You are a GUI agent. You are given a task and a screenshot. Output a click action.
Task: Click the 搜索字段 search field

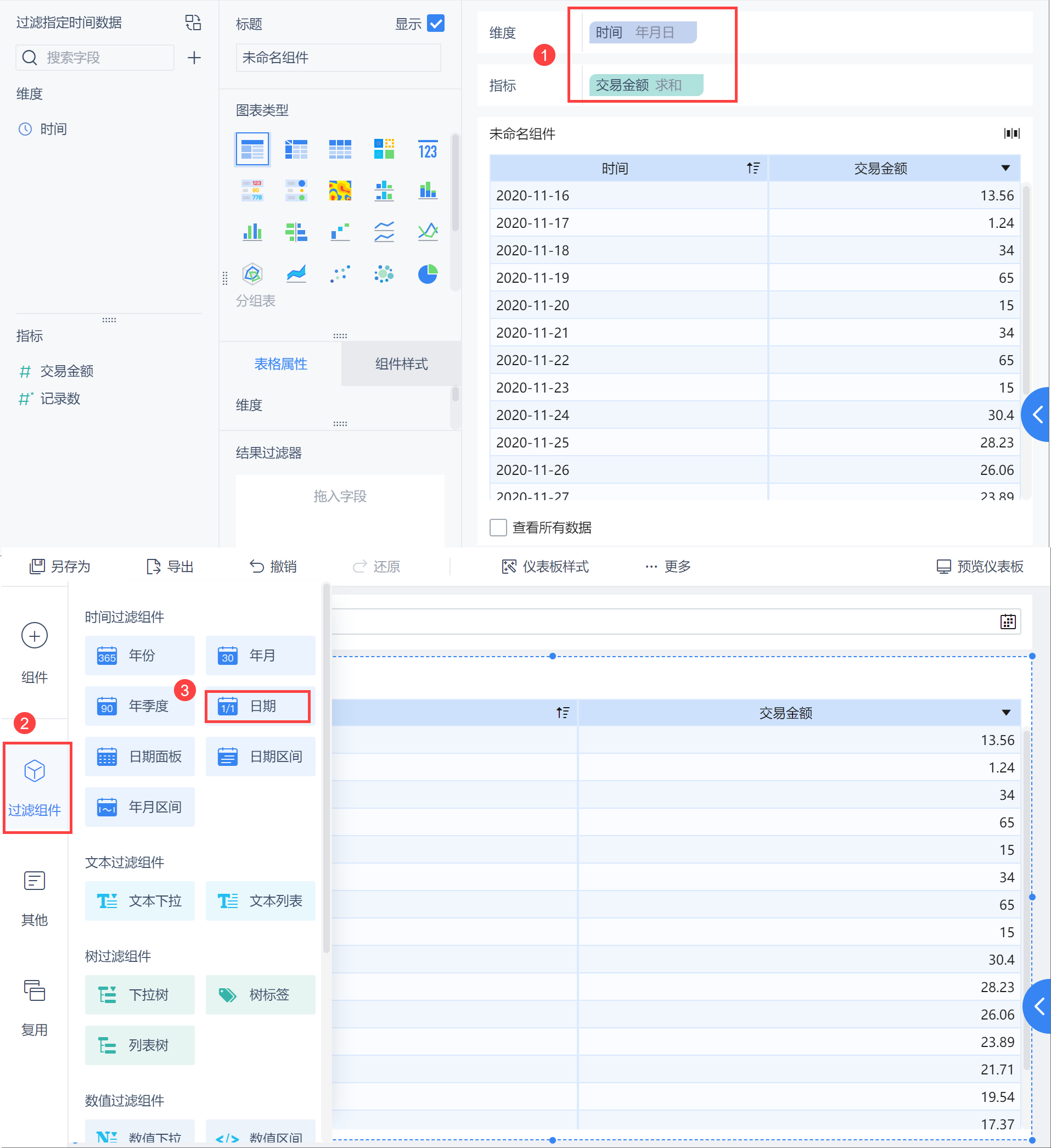pos(95,58)
